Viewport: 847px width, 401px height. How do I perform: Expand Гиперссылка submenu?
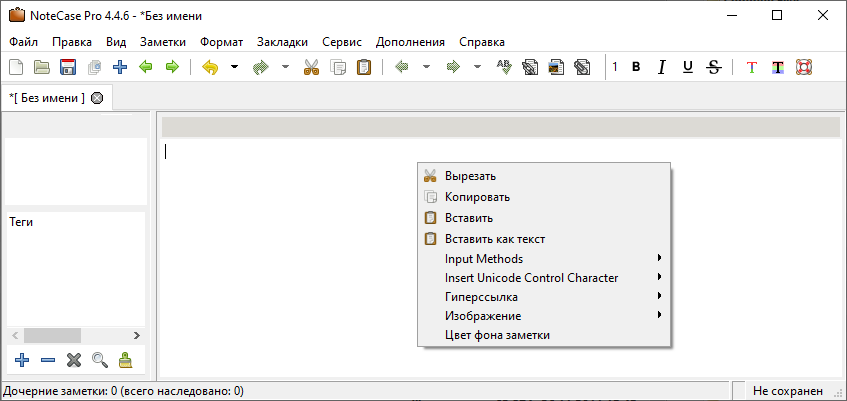point(544,297)
